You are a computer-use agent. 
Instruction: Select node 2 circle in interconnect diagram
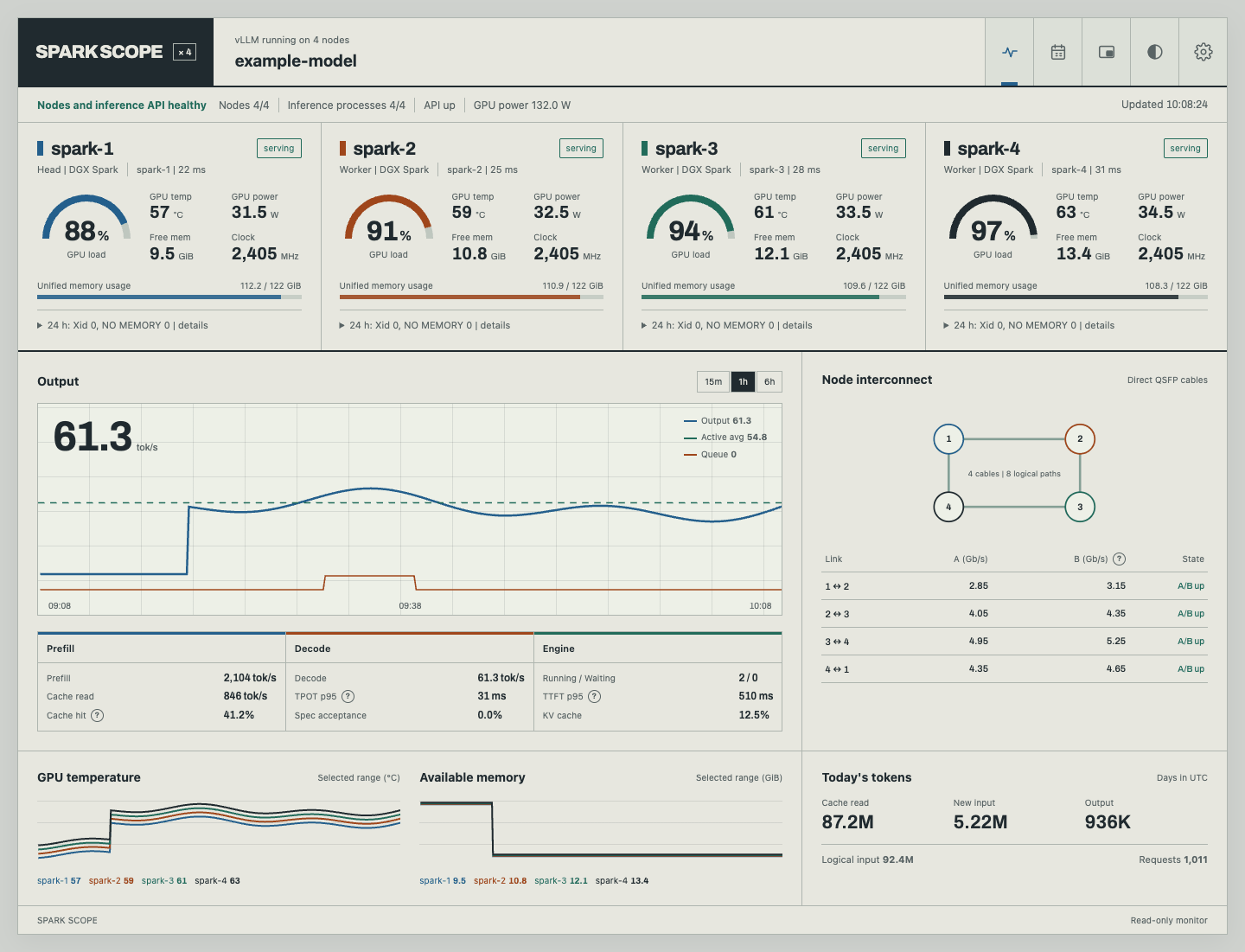tap(1080, 439)
